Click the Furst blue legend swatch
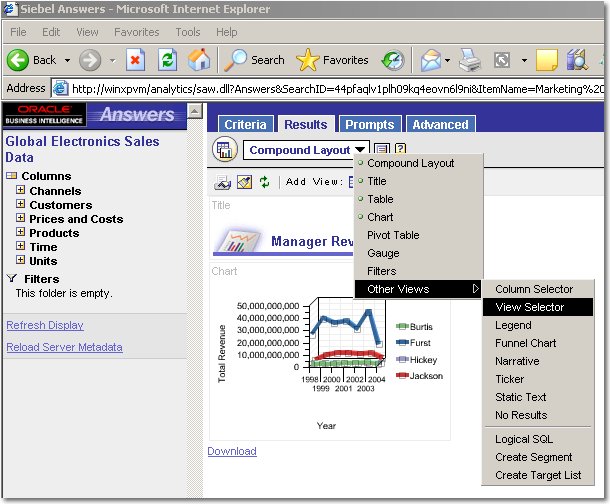The height and width of the screenshot is (504, 610). tap(402, 342)
